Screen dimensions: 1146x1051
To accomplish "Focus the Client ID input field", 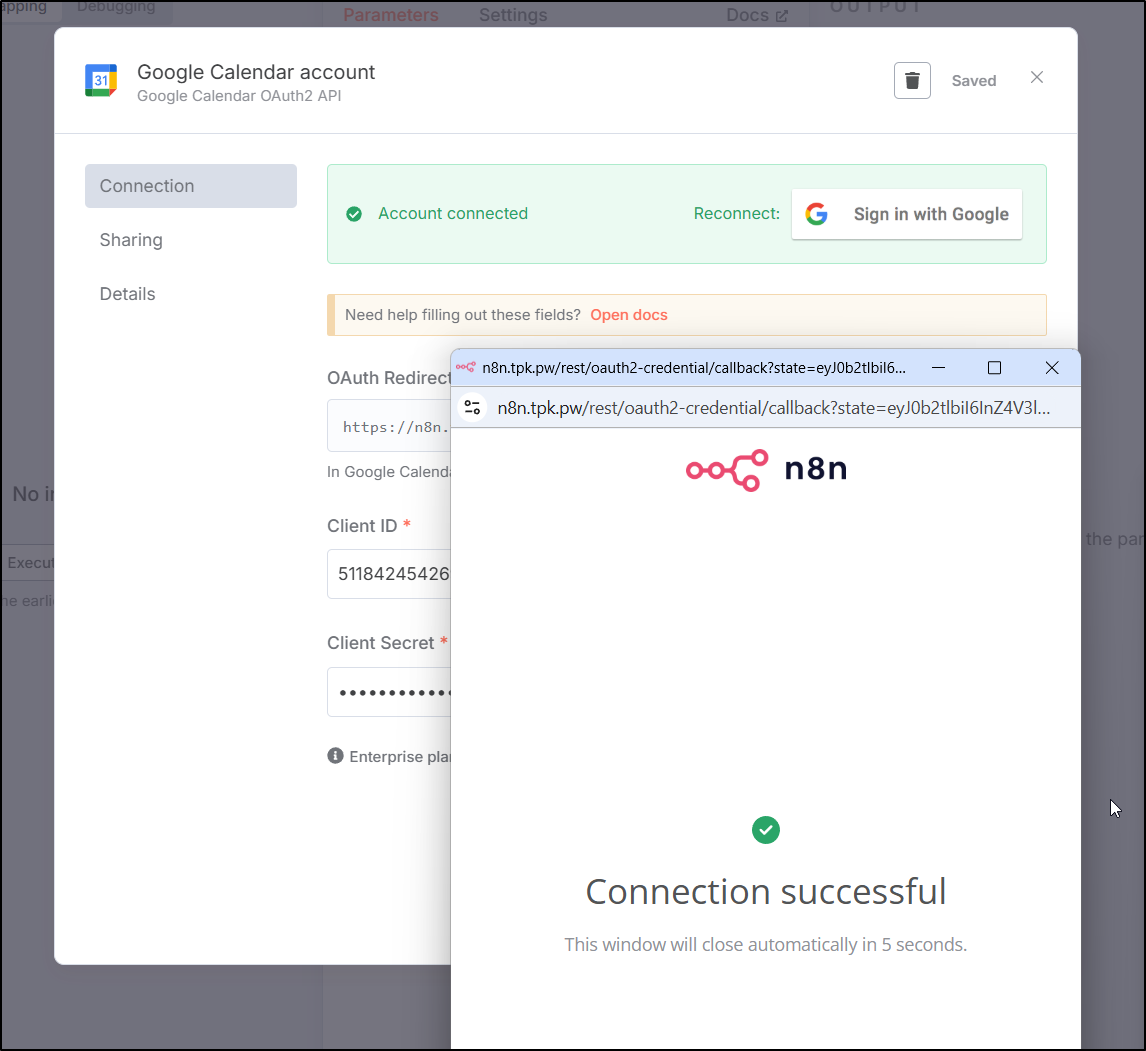I will 389,574.
